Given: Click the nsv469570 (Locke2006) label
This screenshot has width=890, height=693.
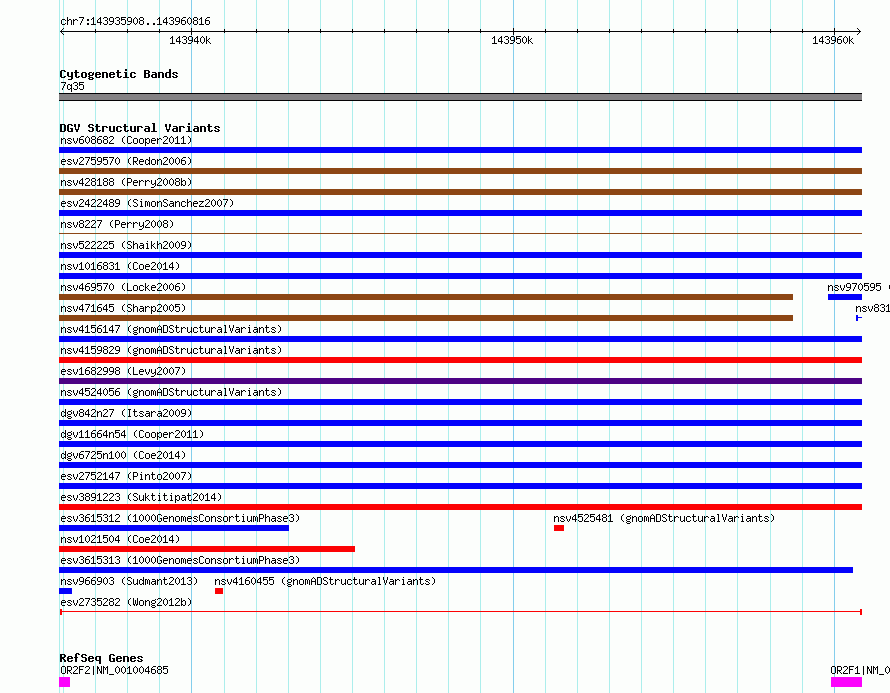Looking at the screenshot, I should click(123, 287).
